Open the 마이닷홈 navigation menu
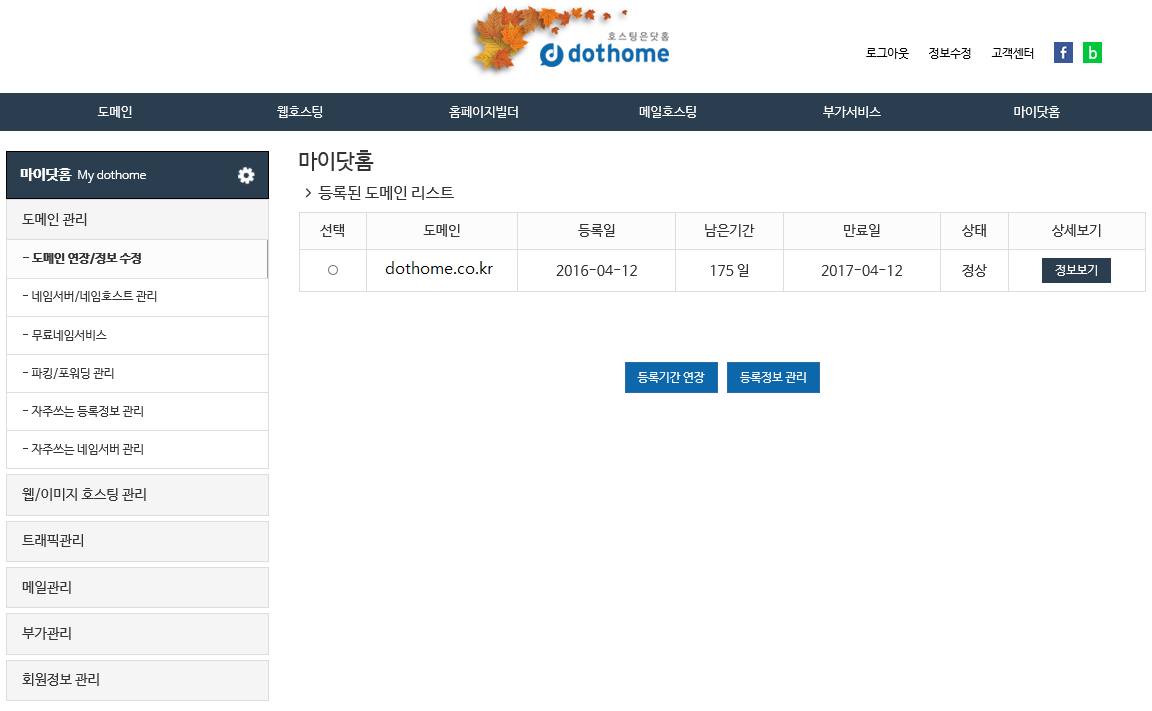Viewport: 1152px width, 711px height. click(x=1037, y=112)
